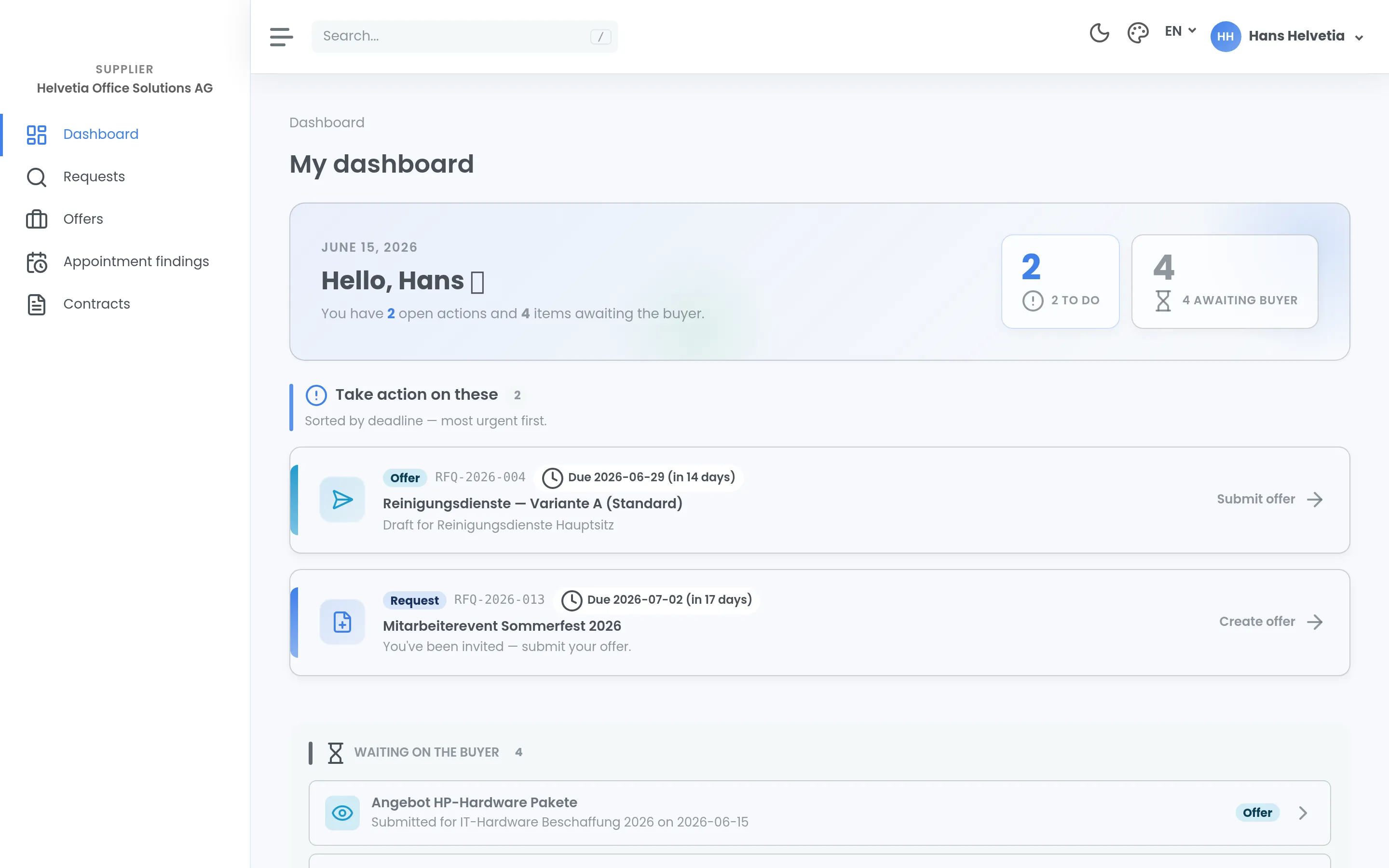Select the RFQ-2026-004 reference text
Screen dimensions: 1389x868
pos(480,477)
